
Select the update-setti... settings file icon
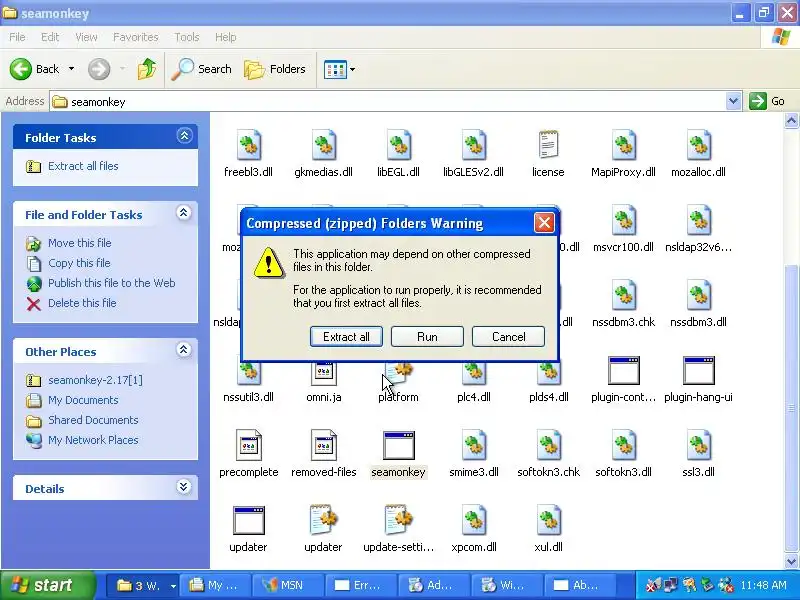398,520
